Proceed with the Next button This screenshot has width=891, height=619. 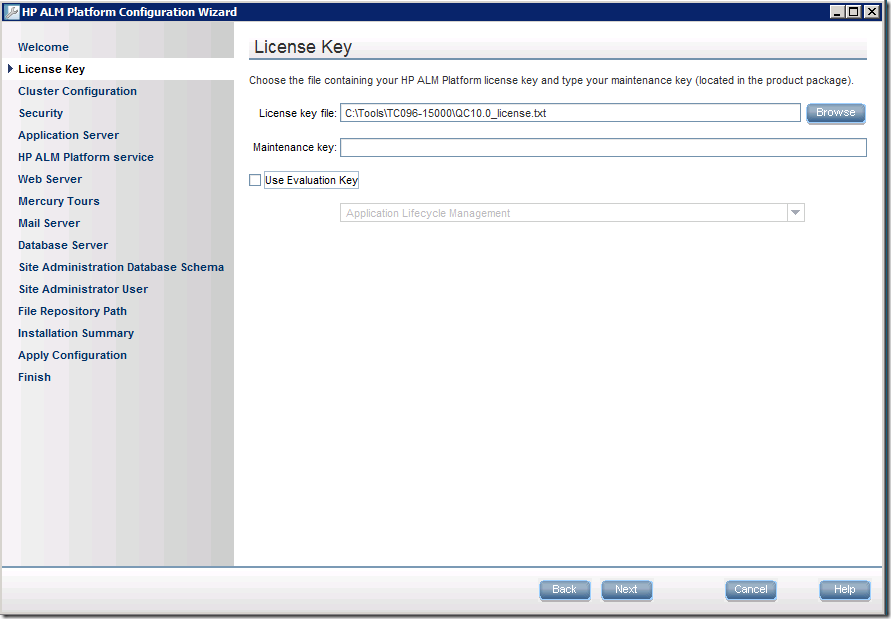coord(626,589)
